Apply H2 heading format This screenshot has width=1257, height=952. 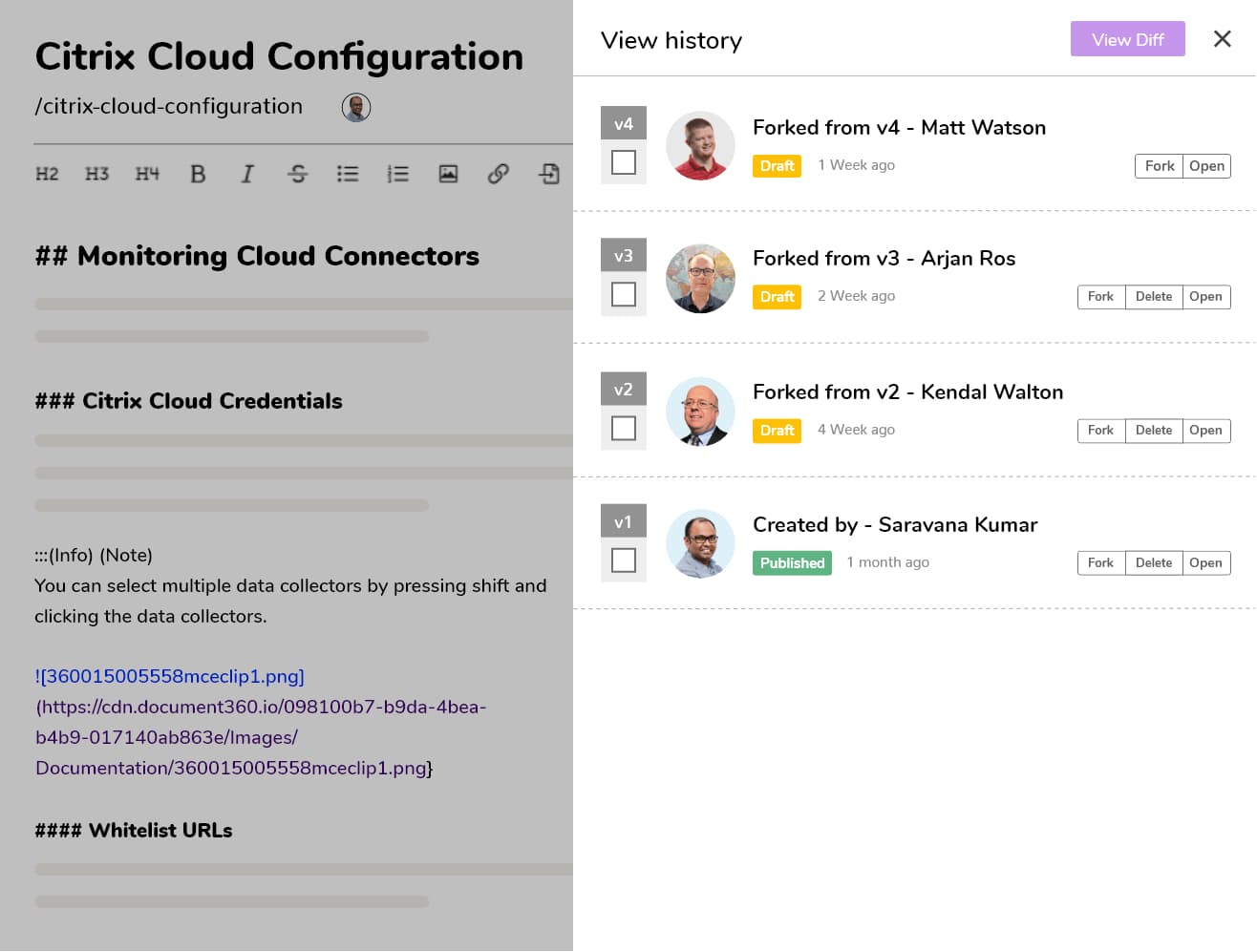pos(47,174)
